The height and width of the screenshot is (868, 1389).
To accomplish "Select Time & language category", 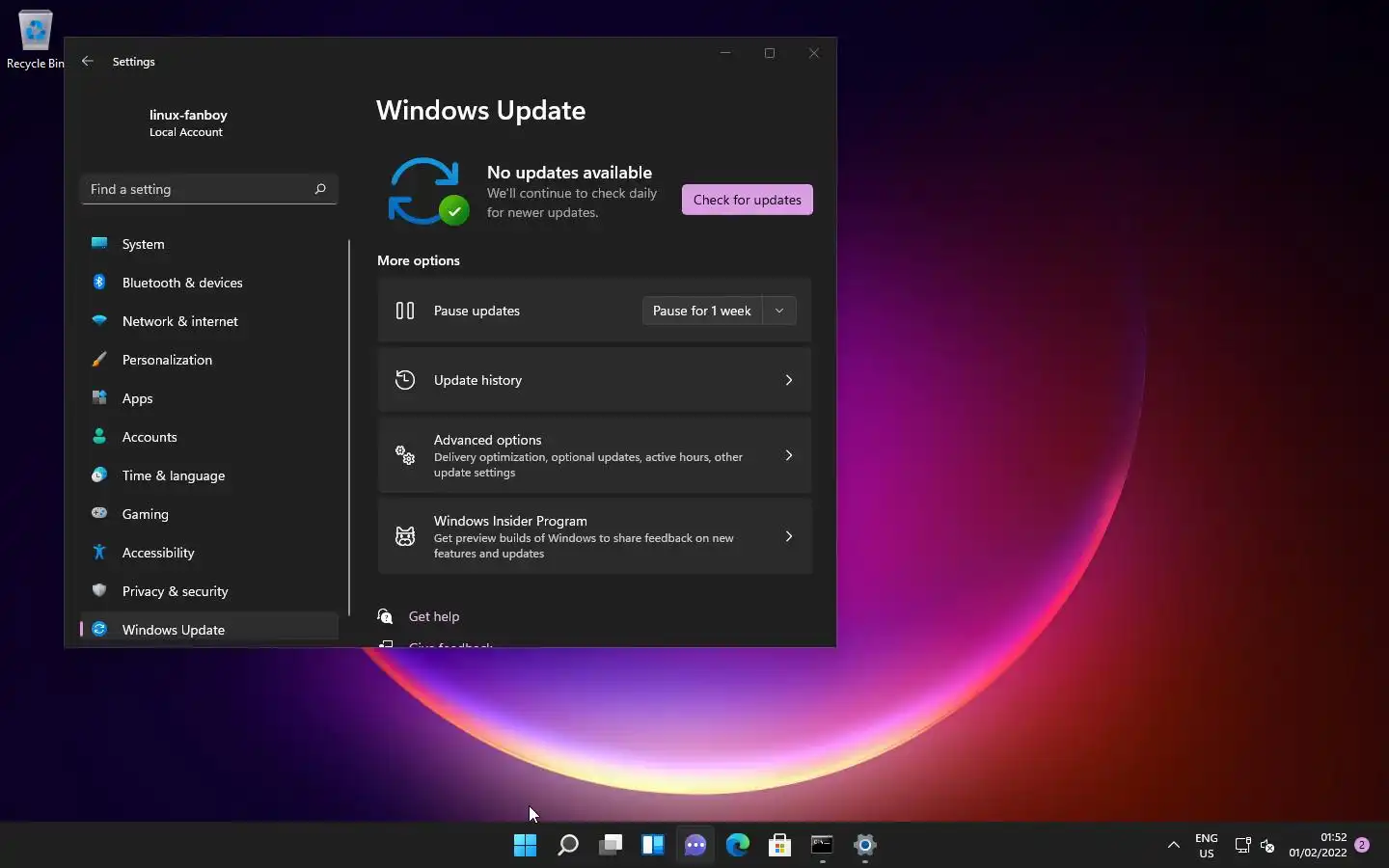I will point(209,475).
